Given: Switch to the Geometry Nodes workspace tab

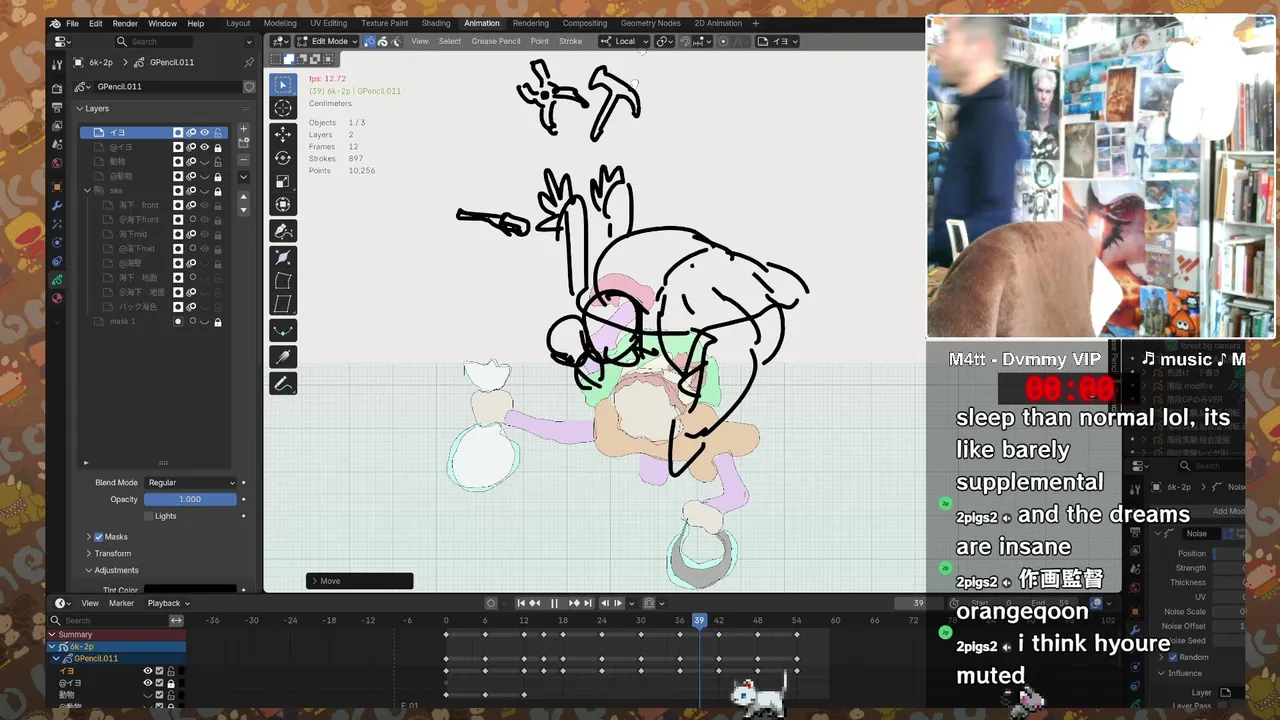Looking at the screenshot, I should point(650,23).
